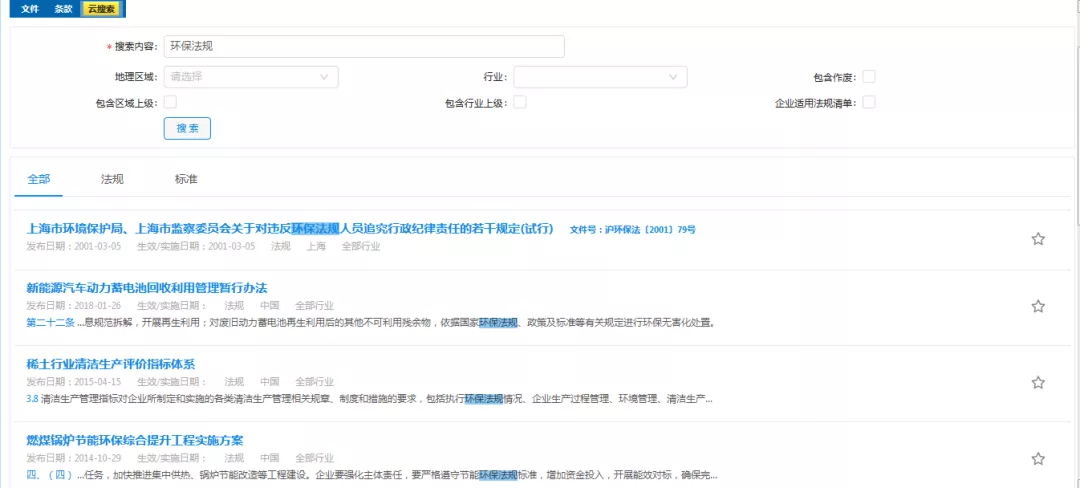Toggle the 包含区域上级 checkbox
This screenshot has height=488, width=1080.
[170, 102]
